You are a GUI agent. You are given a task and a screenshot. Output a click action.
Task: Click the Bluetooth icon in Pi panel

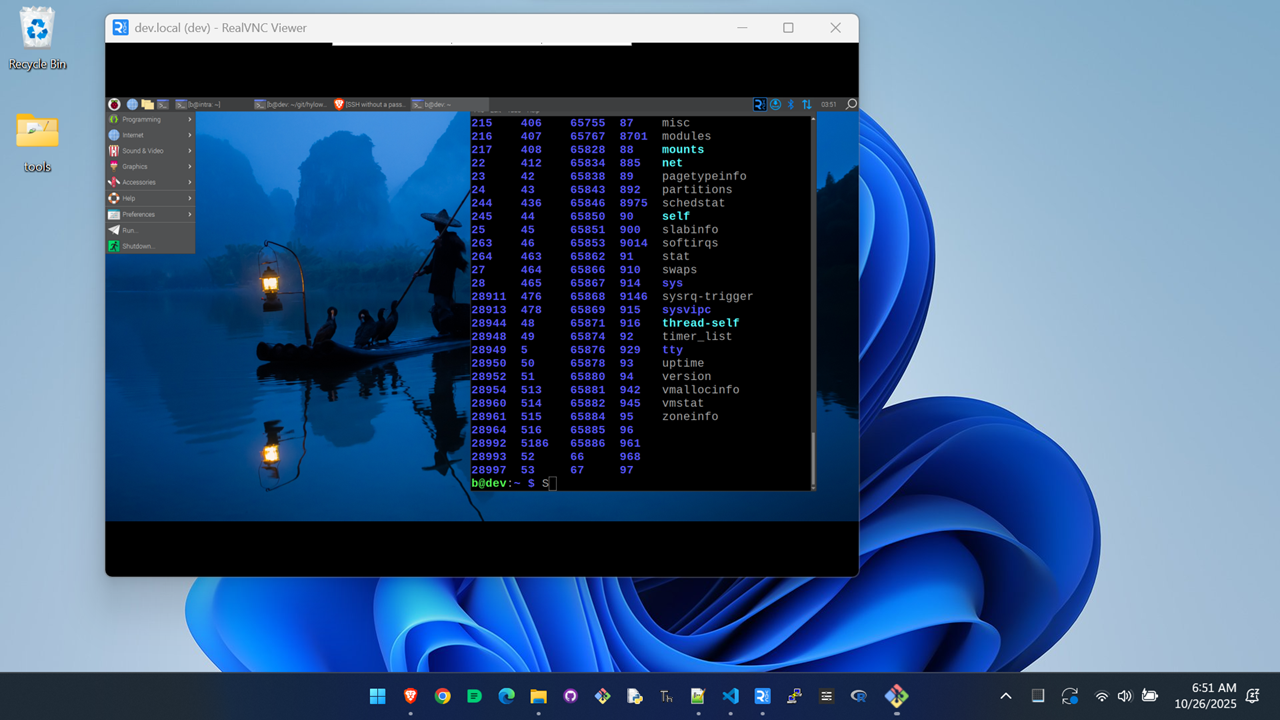(x=790, y=104)
